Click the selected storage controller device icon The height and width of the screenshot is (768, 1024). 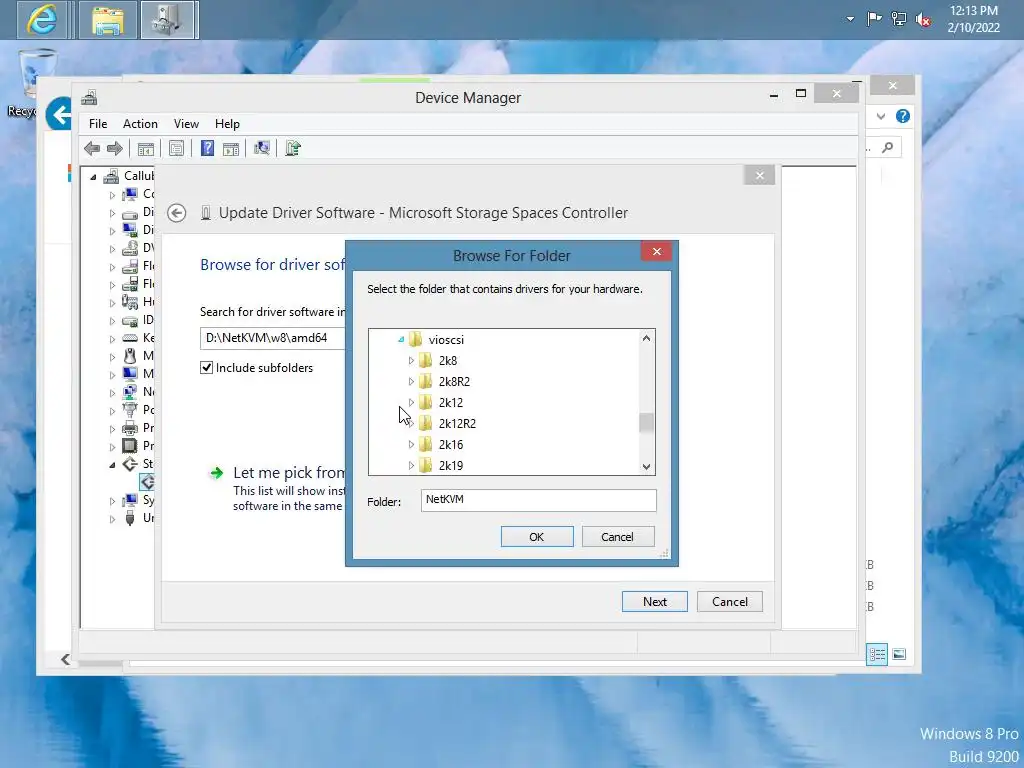pos(148,482)
